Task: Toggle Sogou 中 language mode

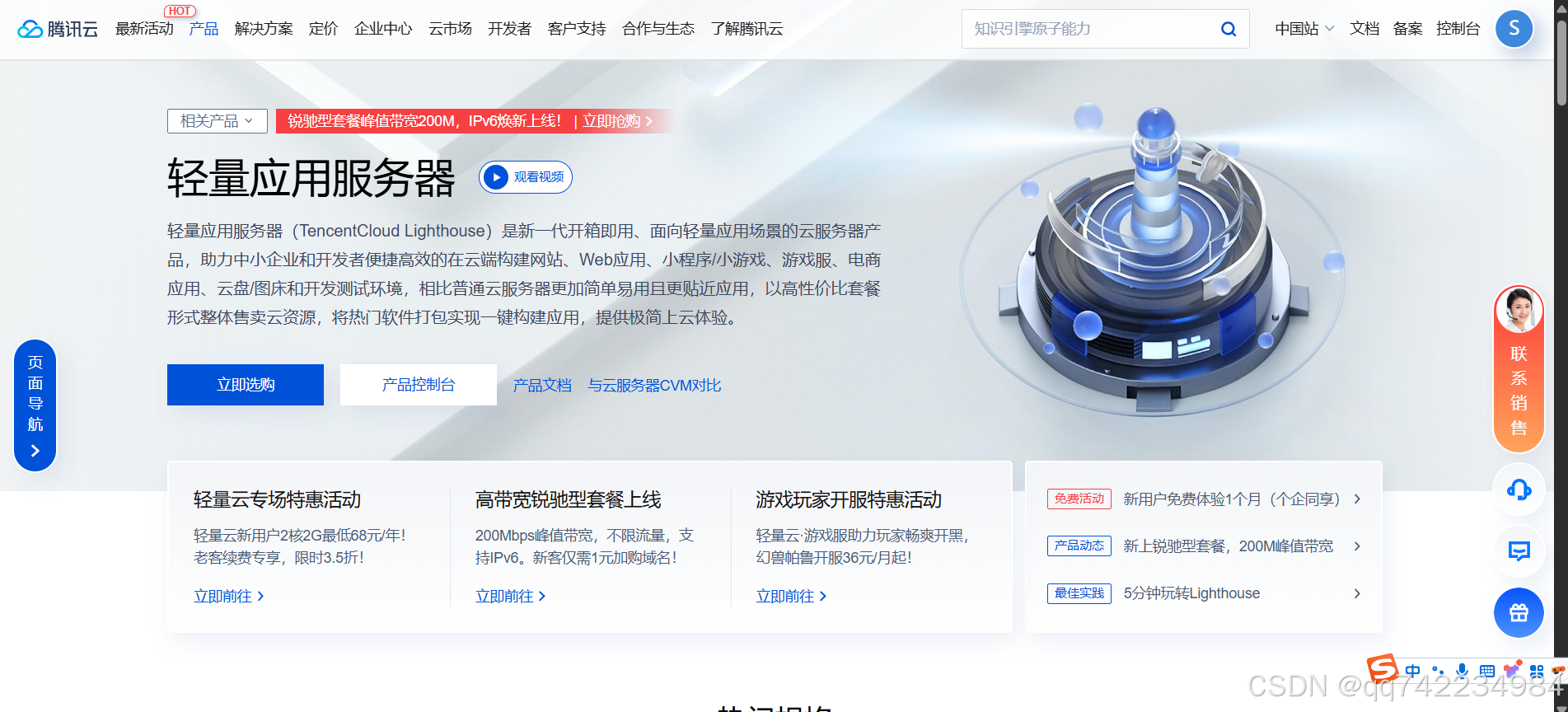Action: click(x=1413, y=671)
